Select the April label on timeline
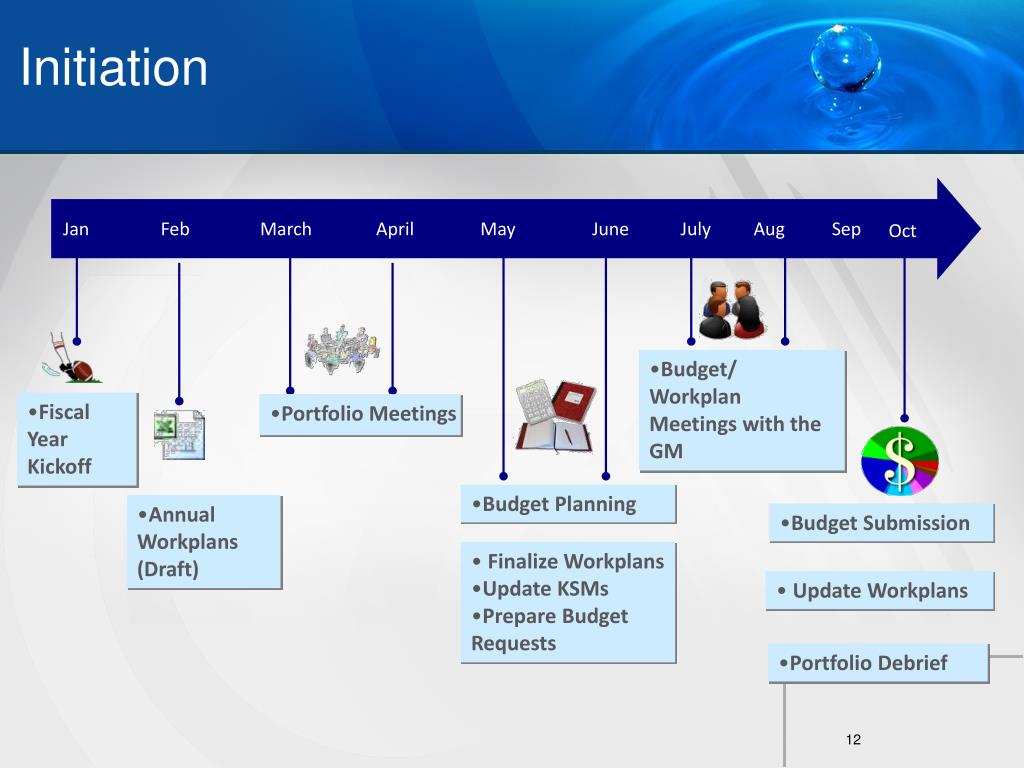1024x768 pixels. point(394,229)
